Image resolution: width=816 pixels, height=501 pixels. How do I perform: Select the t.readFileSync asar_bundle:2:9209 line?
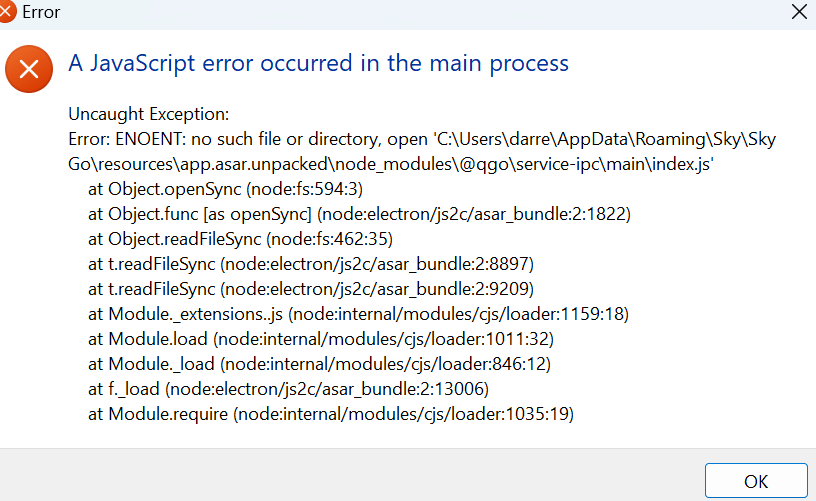pyautogui.click(x=311, y=289)
